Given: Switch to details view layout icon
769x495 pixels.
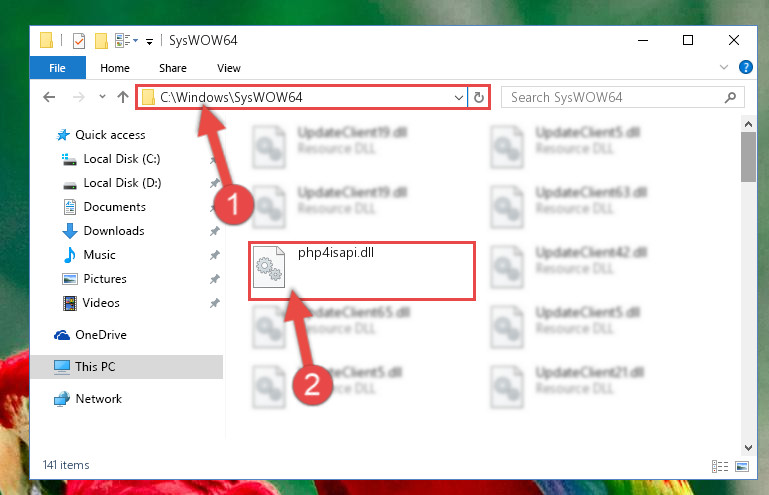Looking at the screenshot, I should click(x=719, y=466).
